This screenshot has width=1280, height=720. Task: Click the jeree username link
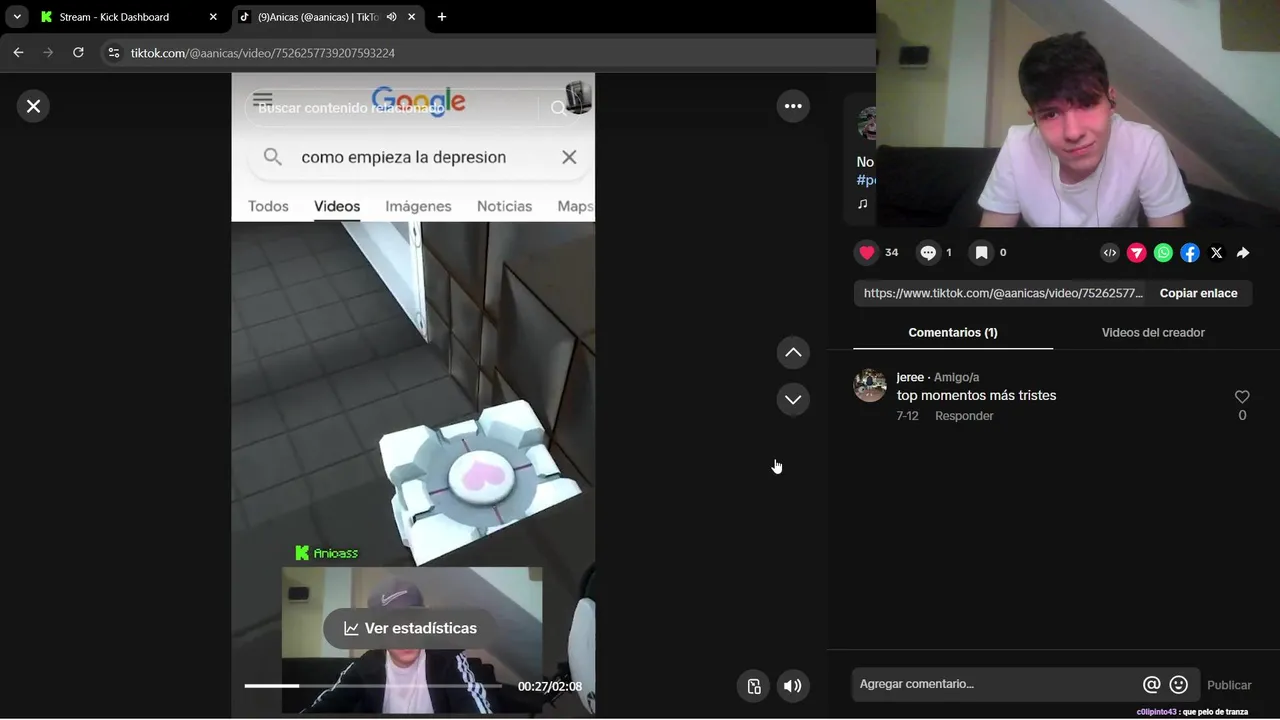[x=910, y=377]
